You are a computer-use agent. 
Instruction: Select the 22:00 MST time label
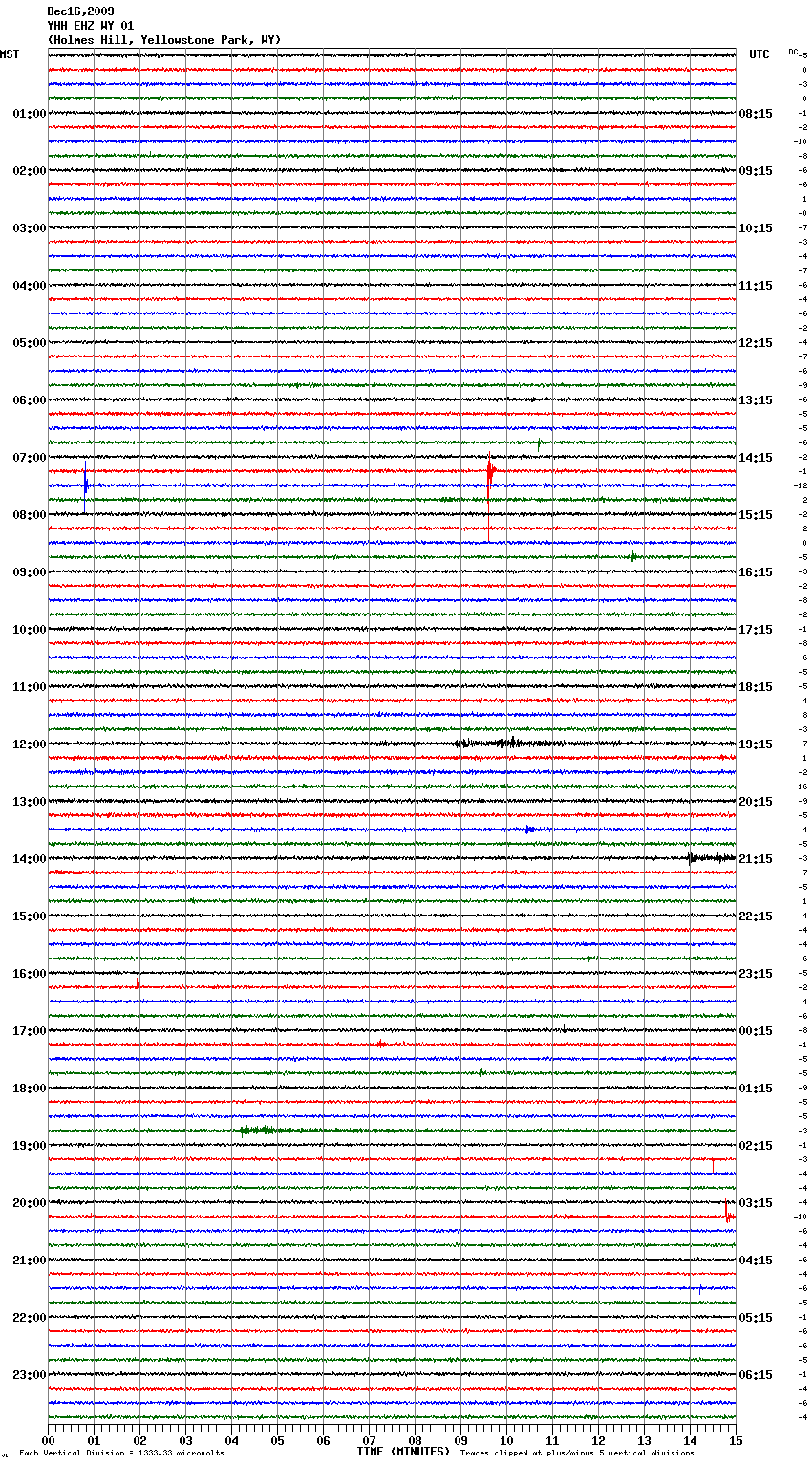pyautogui.click(x=30, y=1318)
